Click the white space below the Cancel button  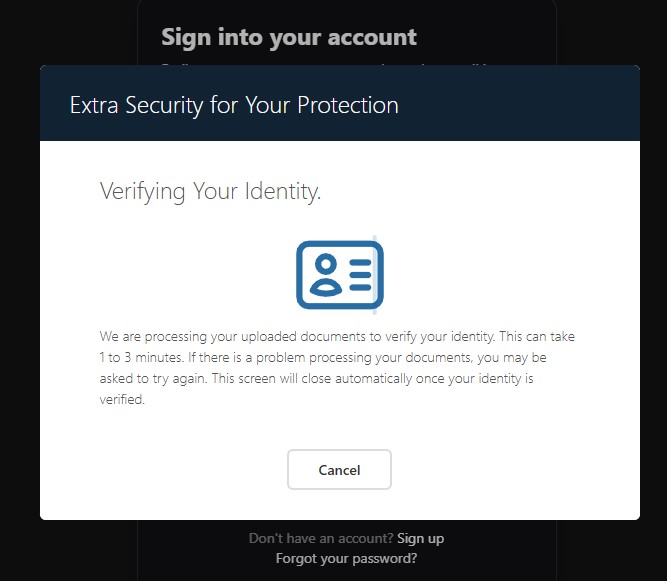point(339,505)
